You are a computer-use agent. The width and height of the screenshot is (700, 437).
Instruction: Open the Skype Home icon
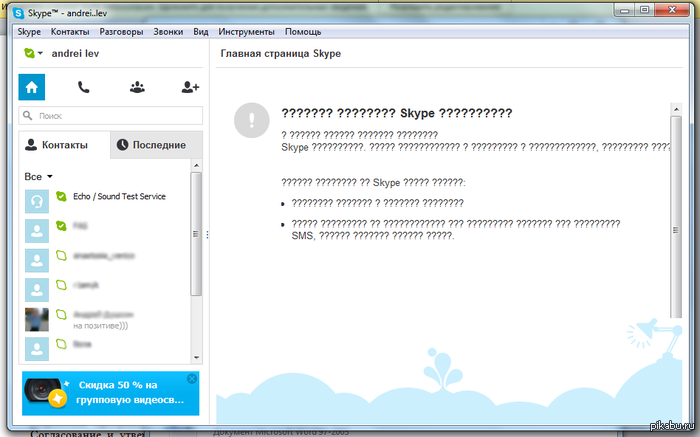[x=32, y=87]
